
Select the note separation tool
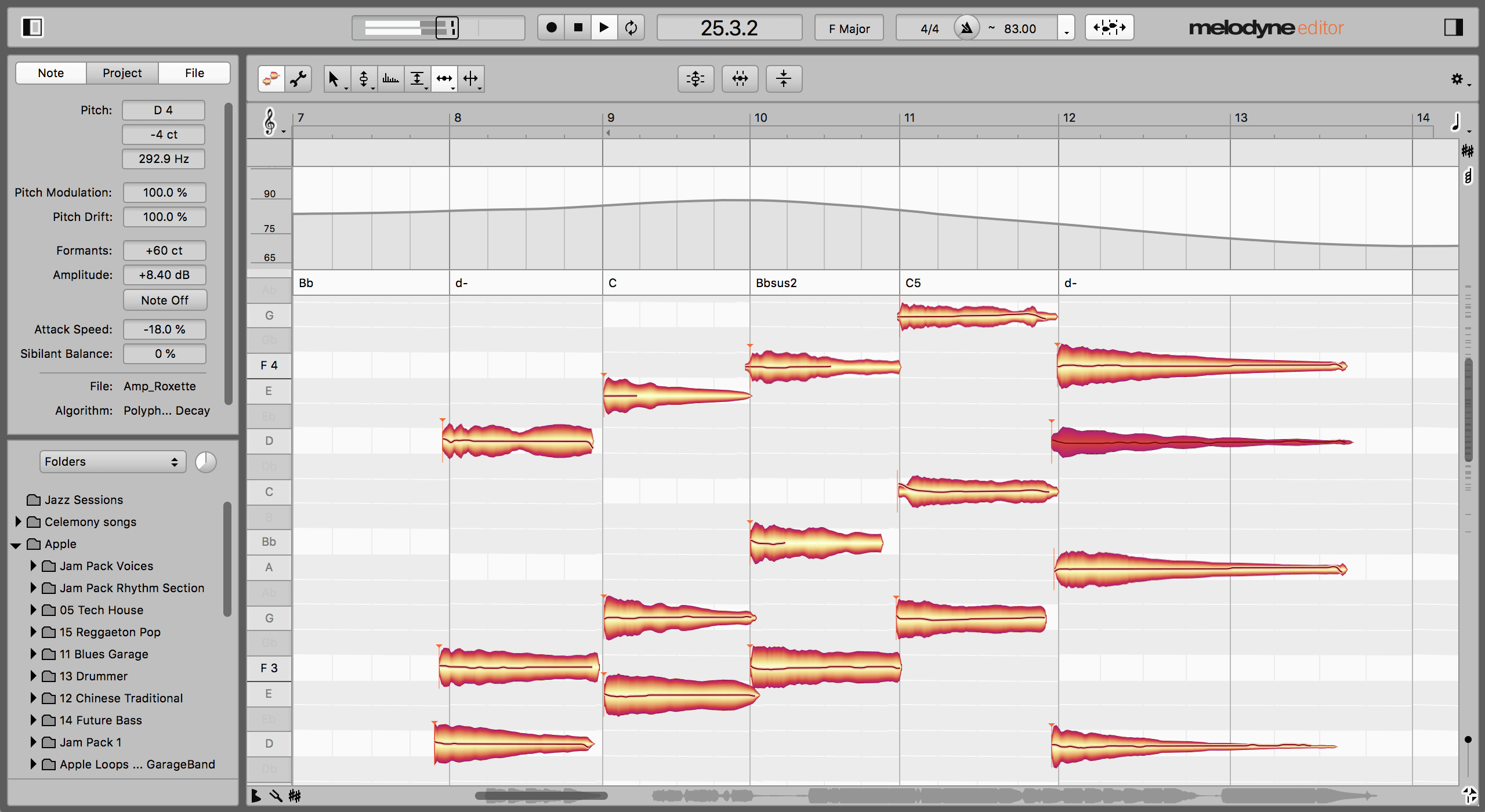(470, 77)
